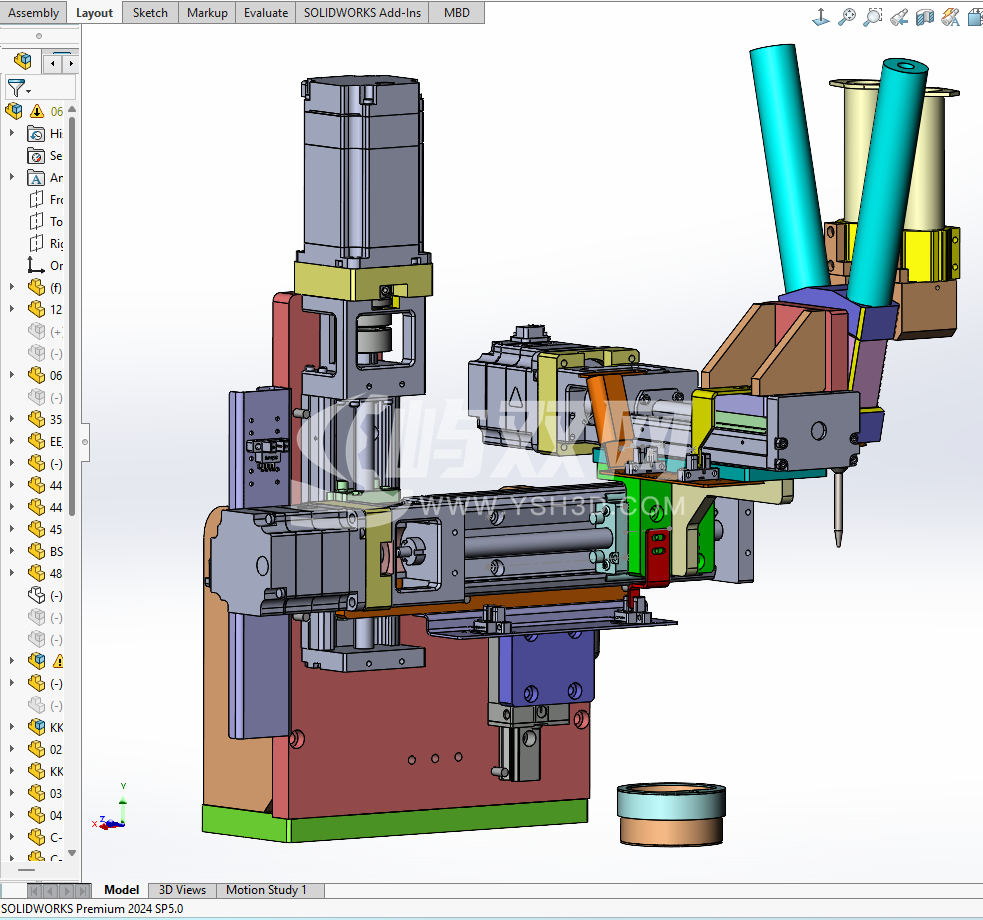Open the feature tree filter dropdown
983x920 pixels.
19,88
